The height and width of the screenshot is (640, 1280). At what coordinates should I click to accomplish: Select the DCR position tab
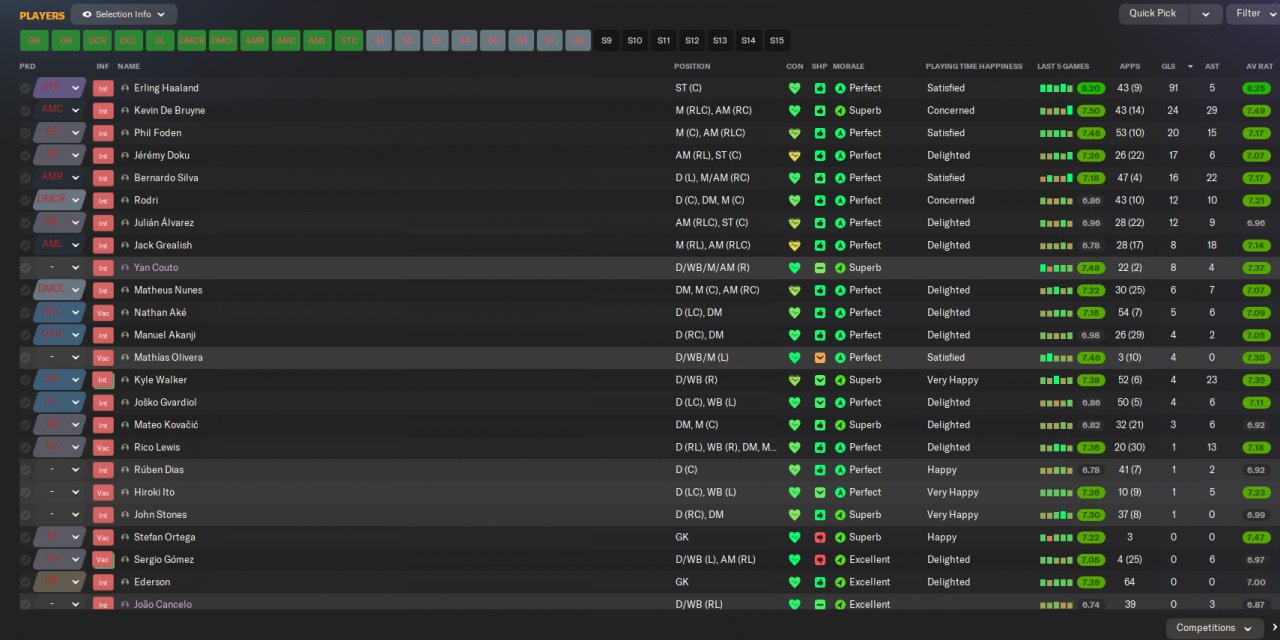[x=97, y=41]
